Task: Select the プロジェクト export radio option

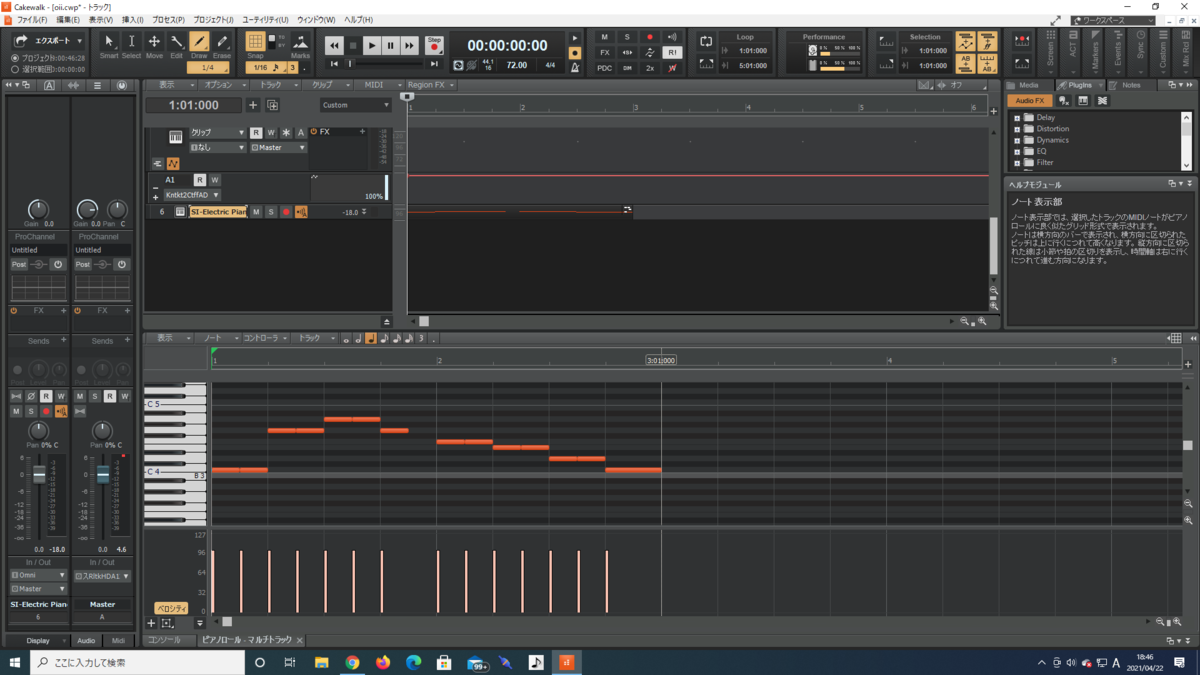Action: pos(15,59)
